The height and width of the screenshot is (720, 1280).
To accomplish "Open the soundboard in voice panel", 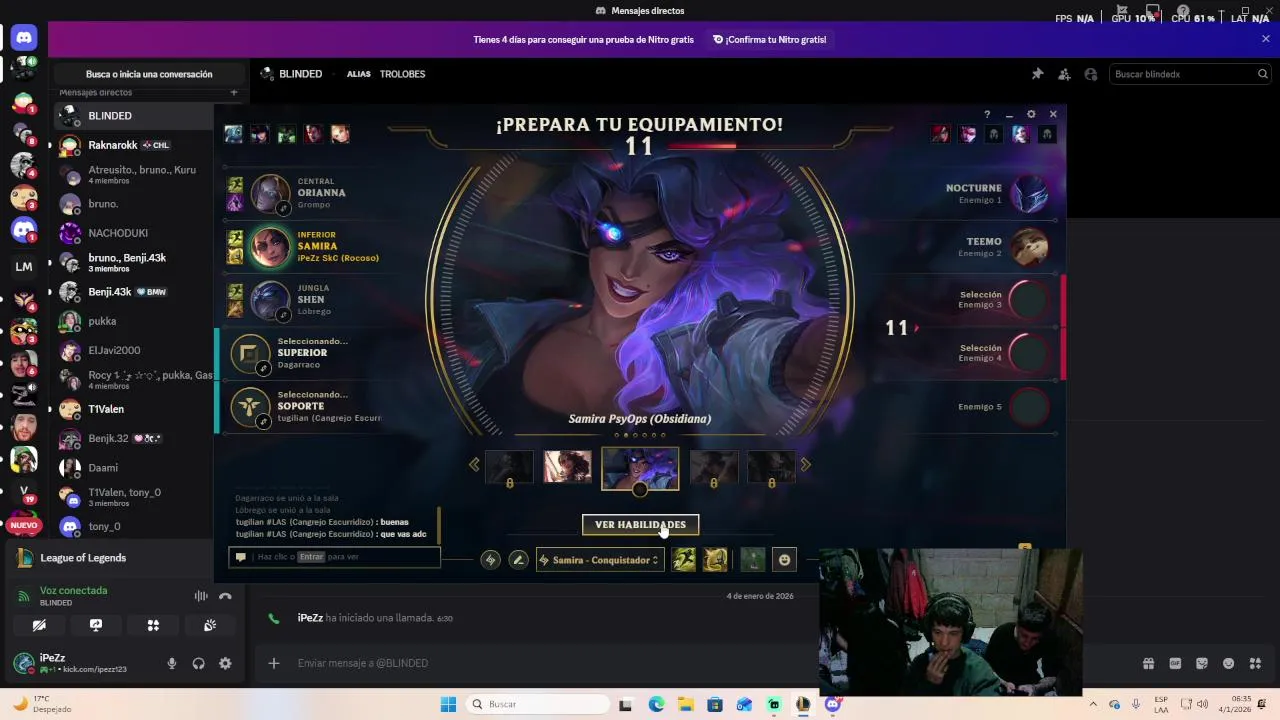I will (x=210, y=625).
